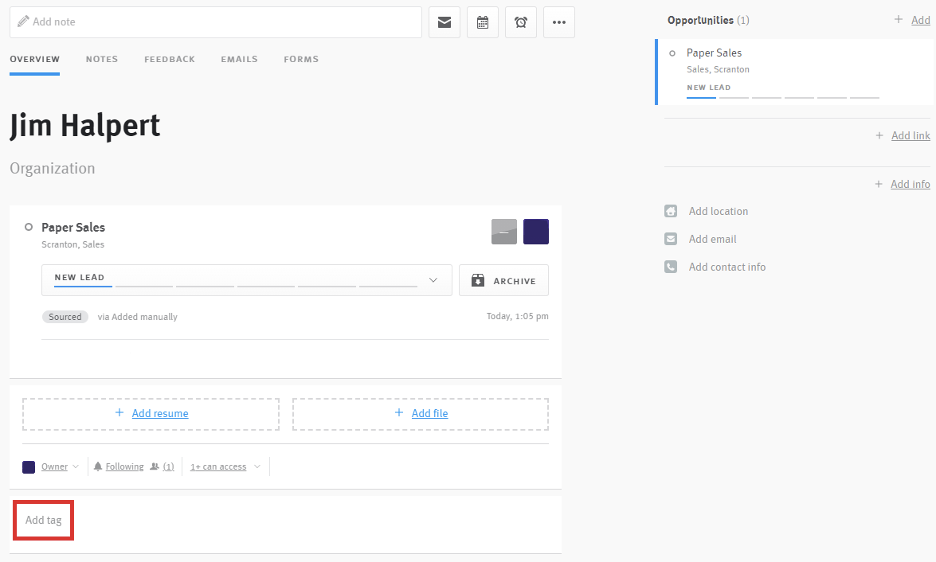The image size is (936, 562).
Task: Click the pencil icon in Add note
Action: pyautogui.click(x=23, y=22)
